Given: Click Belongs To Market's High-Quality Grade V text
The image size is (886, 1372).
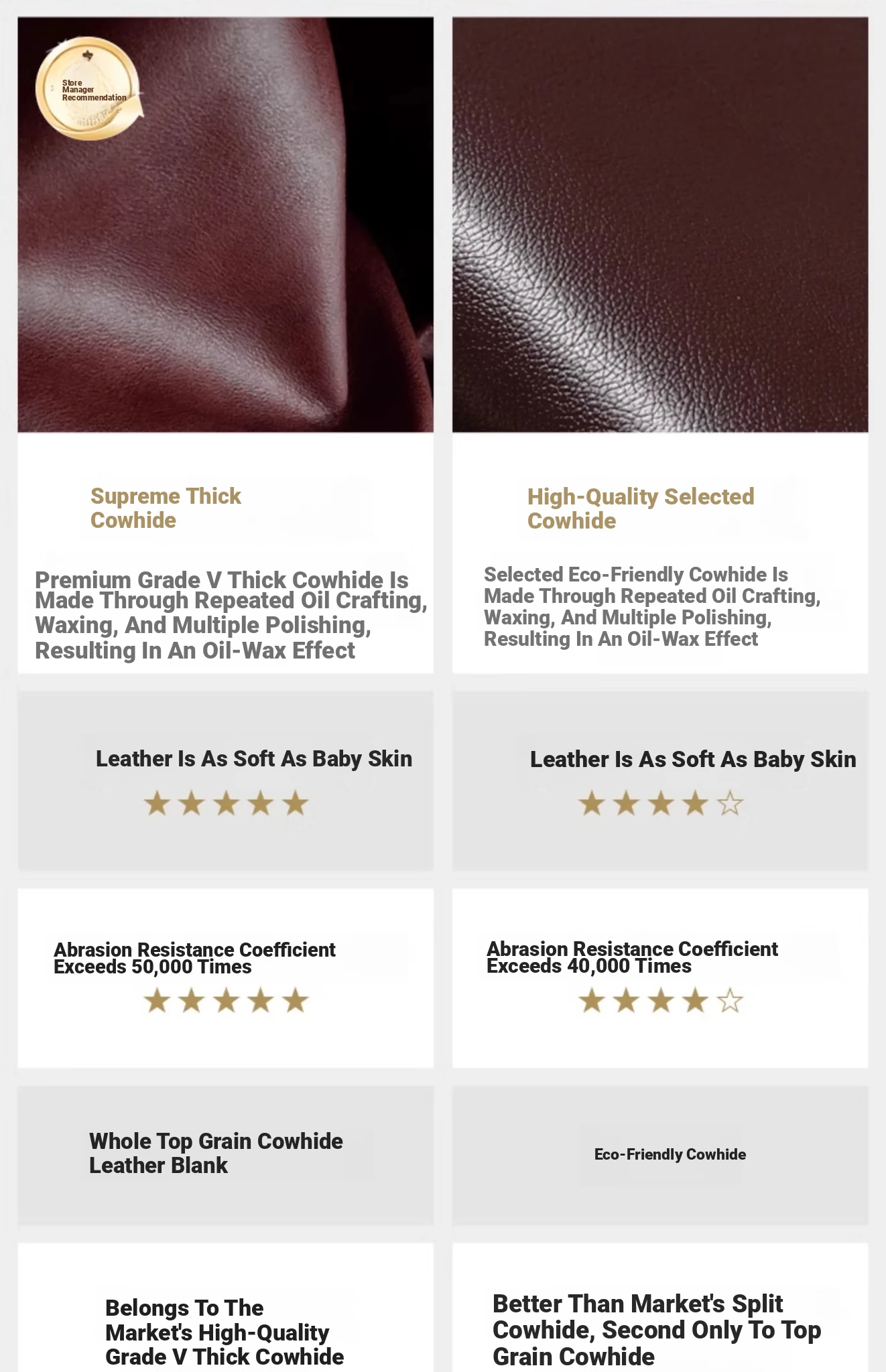Looking at the screenshot, I should [x=225, y=1332].
